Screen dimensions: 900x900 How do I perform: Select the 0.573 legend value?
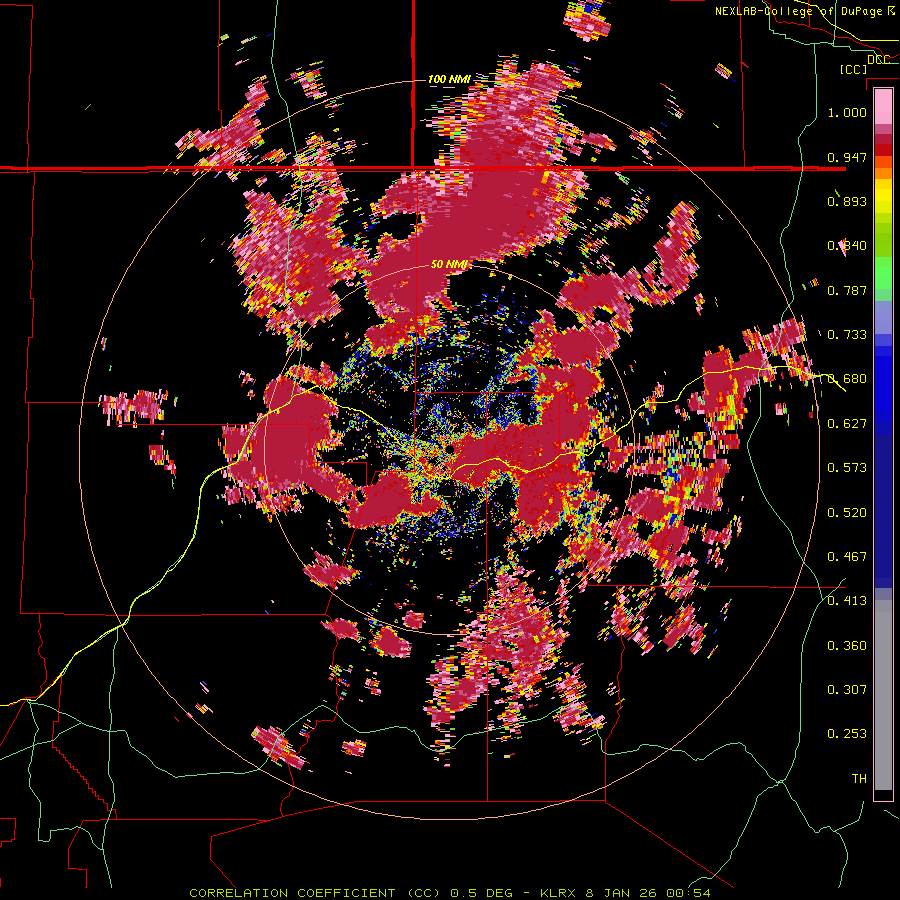click(847, 468)
